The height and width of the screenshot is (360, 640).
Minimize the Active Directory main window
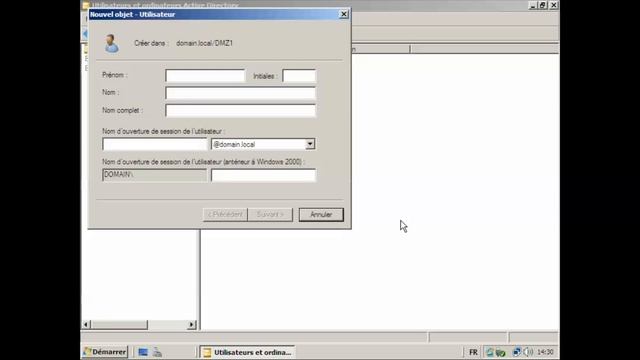pos(532,5)
